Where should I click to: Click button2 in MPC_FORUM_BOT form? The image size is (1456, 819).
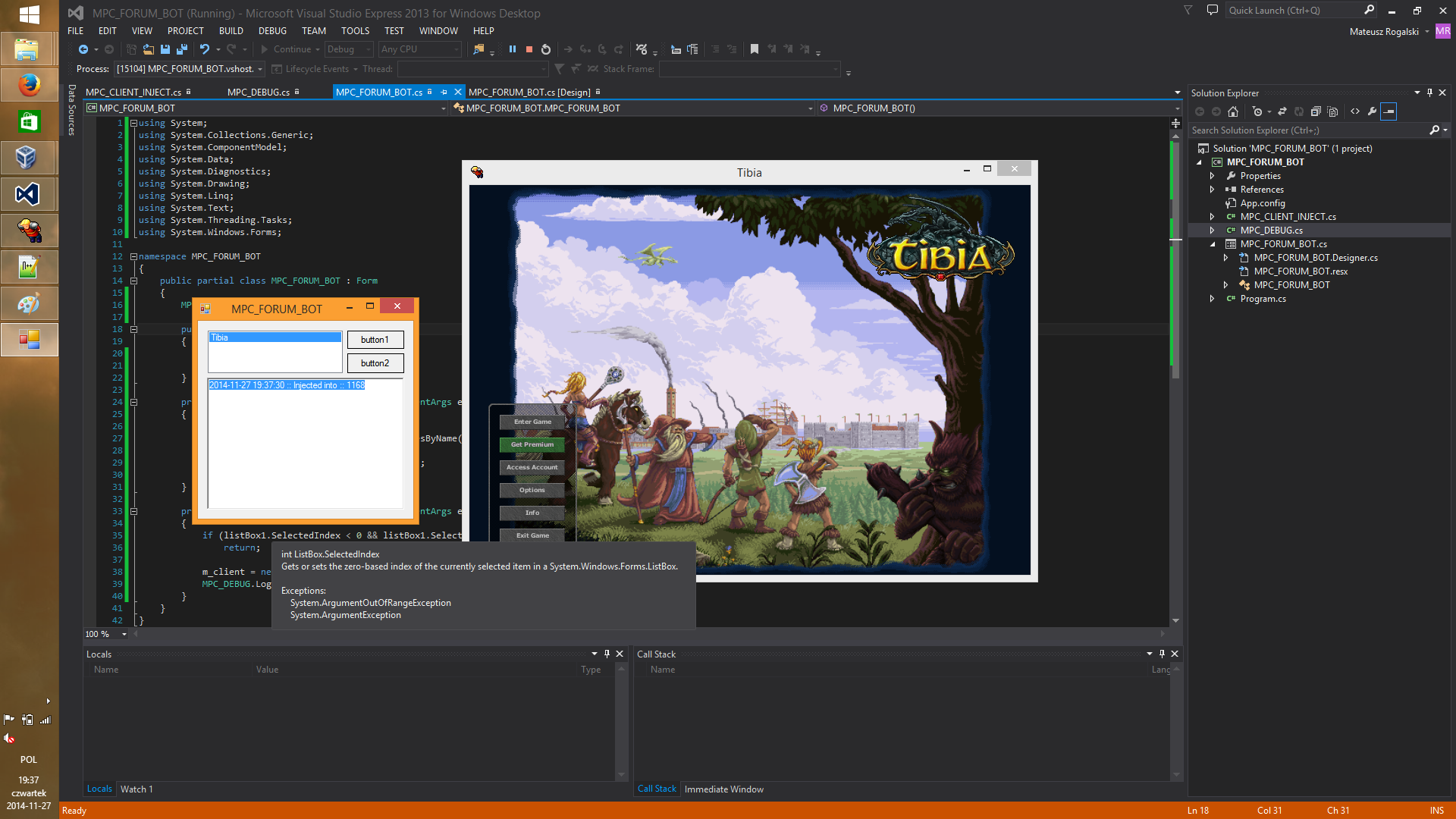pyautogui.click(x=375, y=363)
